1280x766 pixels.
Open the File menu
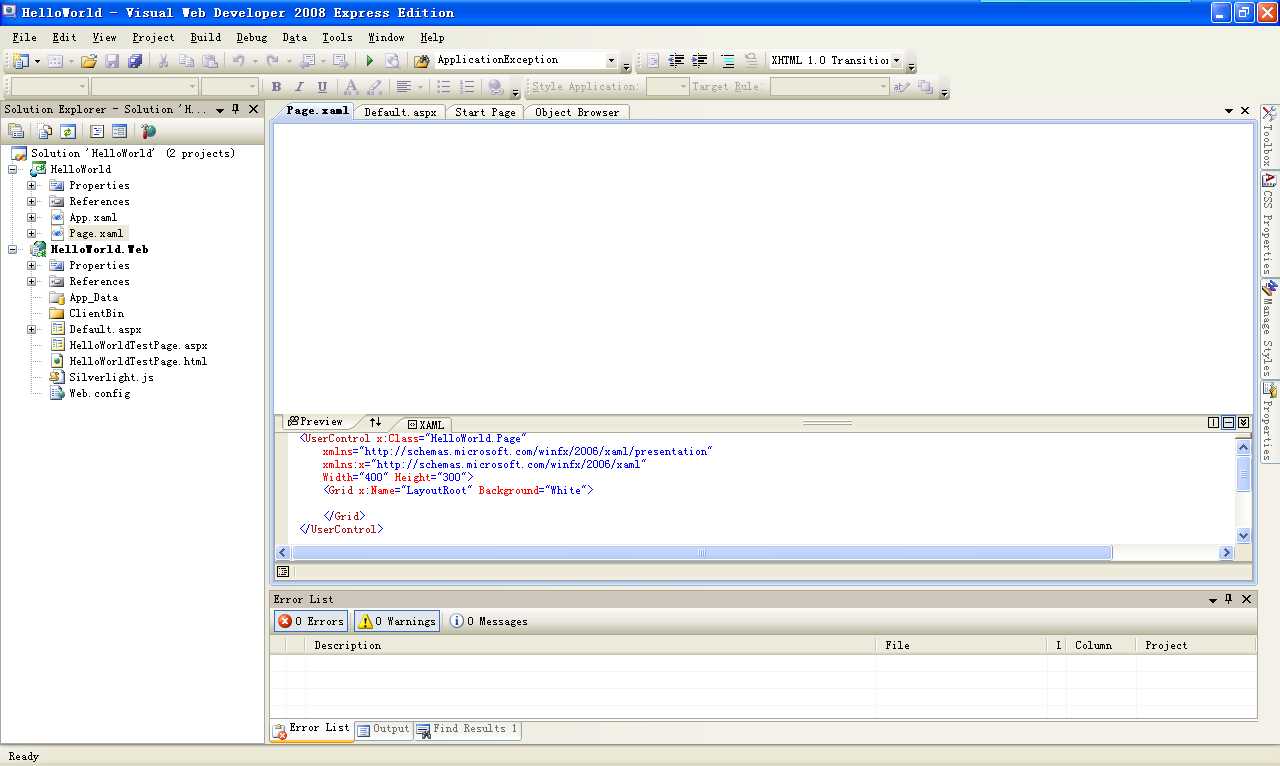tap(25, 37)
